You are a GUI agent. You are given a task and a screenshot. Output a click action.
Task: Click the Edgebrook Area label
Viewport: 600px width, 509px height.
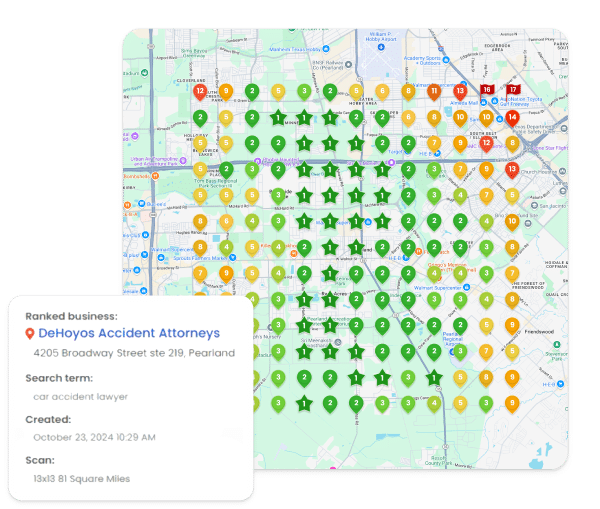click(497, 47)
